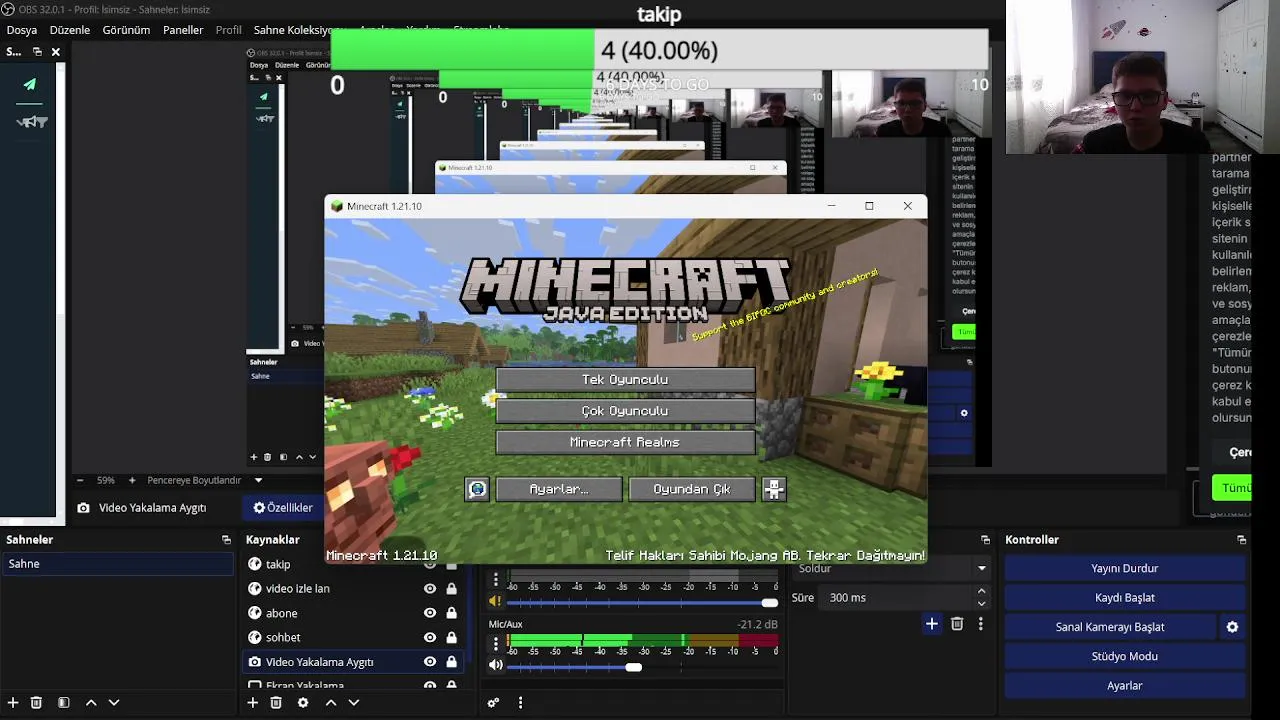Image resolution: width=1280 pixels, height=720 pixels.
Task: Open the Paneller menu
Action: point(183,30)
